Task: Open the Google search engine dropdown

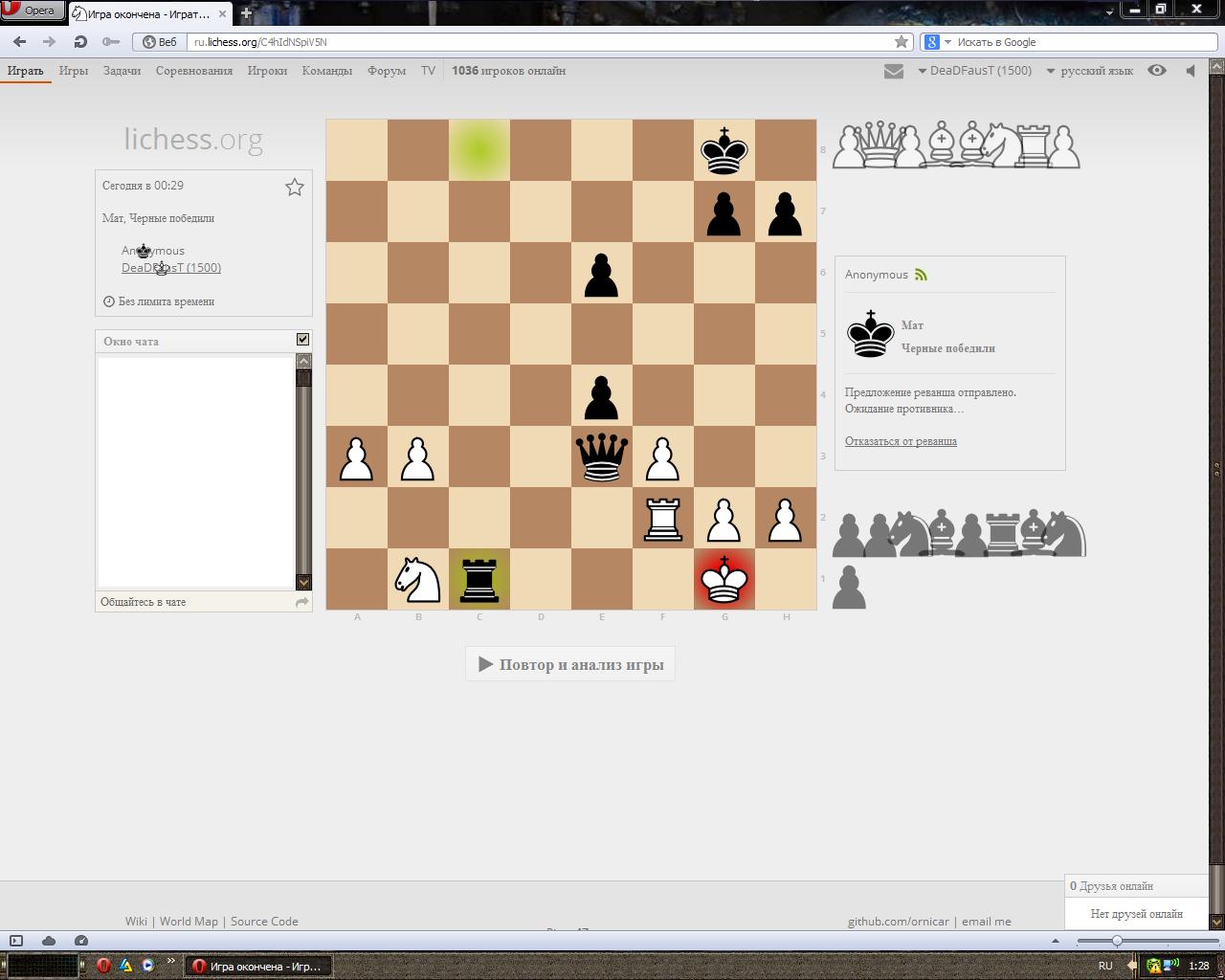Action: (x=938, y=42)
